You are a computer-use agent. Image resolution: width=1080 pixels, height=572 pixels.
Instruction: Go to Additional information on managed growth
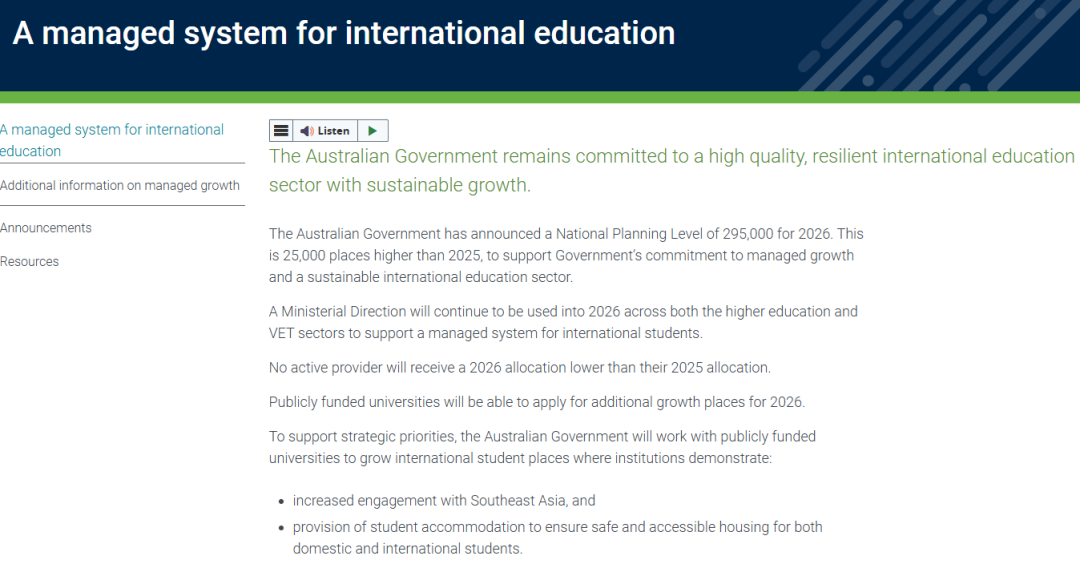pyautogui.click(x=120, y=185)
